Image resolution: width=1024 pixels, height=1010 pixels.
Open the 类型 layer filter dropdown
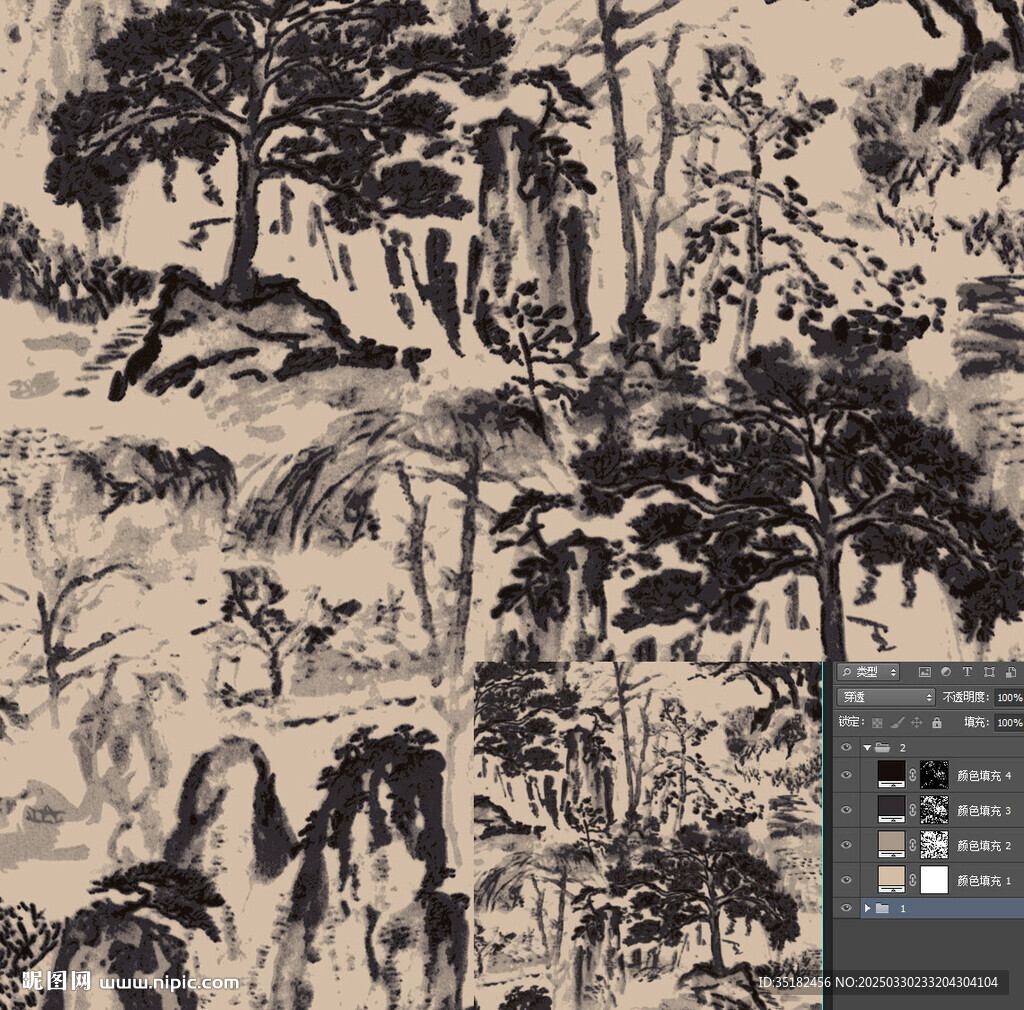[868, 673]
